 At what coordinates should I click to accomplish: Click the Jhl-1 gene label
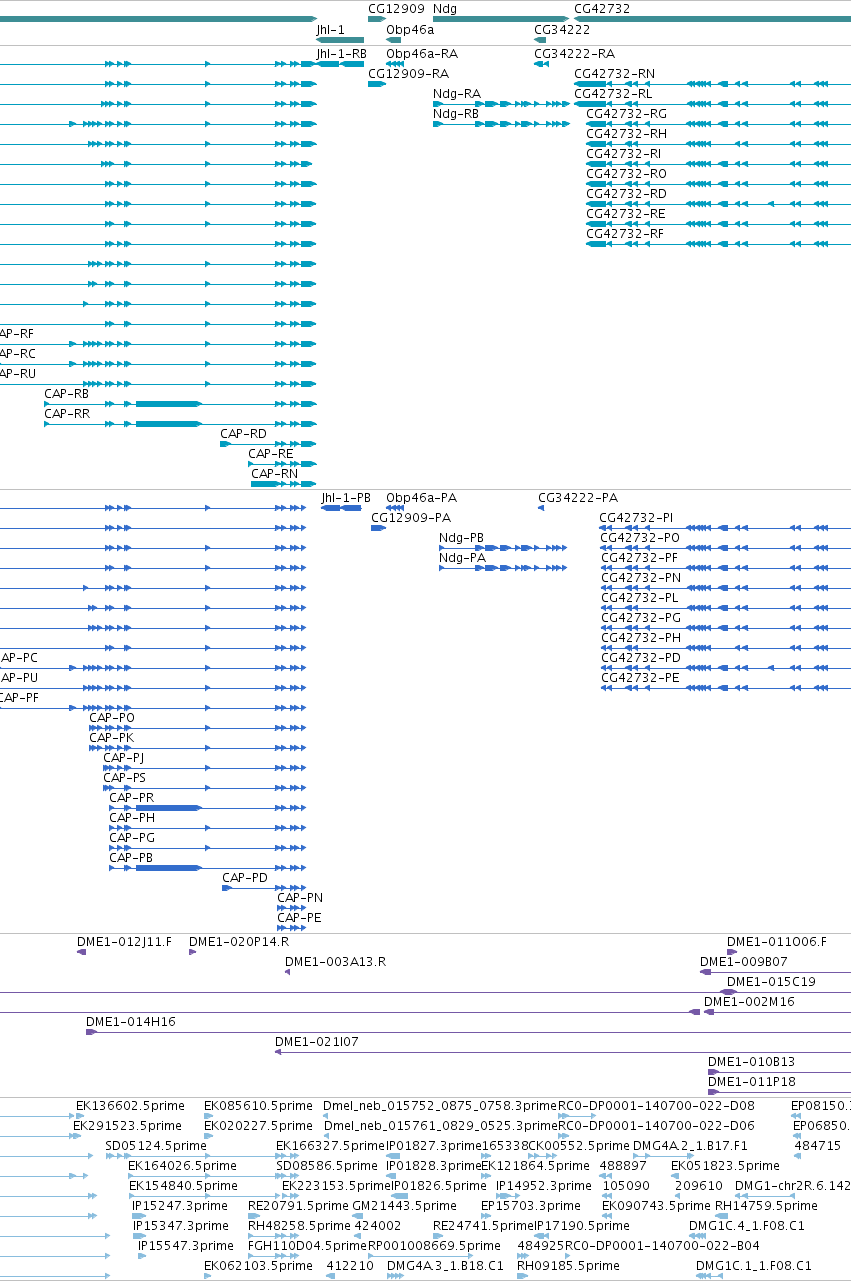[331, 30]
